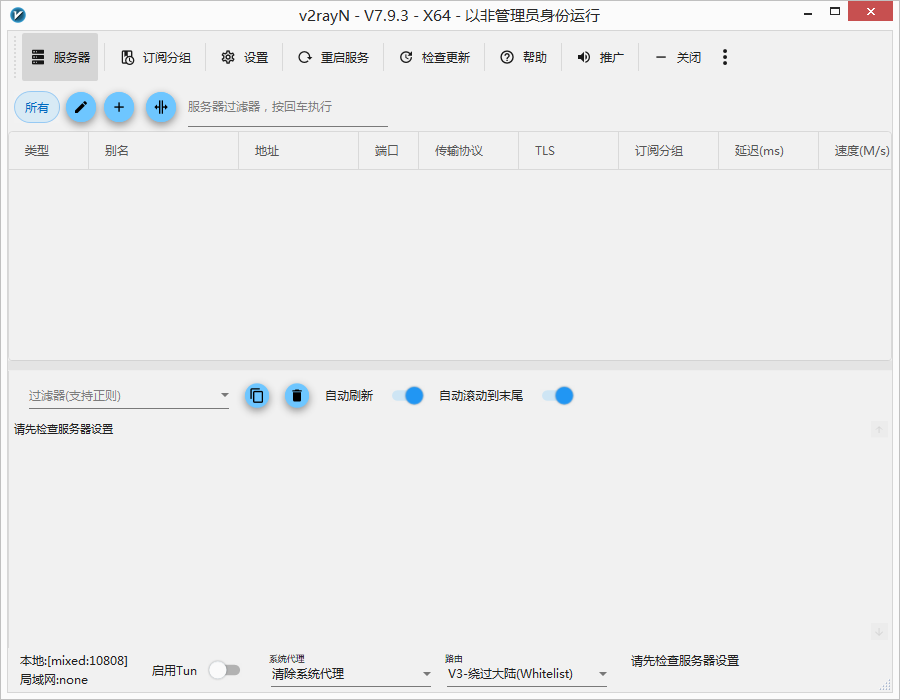Maximize the v2rayN window

(x=835, y=12)
